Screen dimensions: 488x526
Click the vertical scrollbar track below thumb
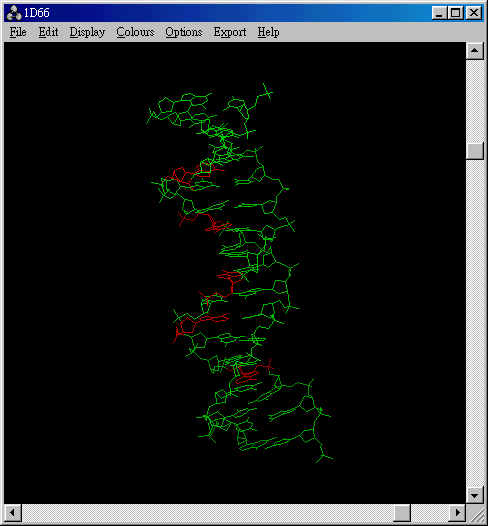(x=475, y=323)
